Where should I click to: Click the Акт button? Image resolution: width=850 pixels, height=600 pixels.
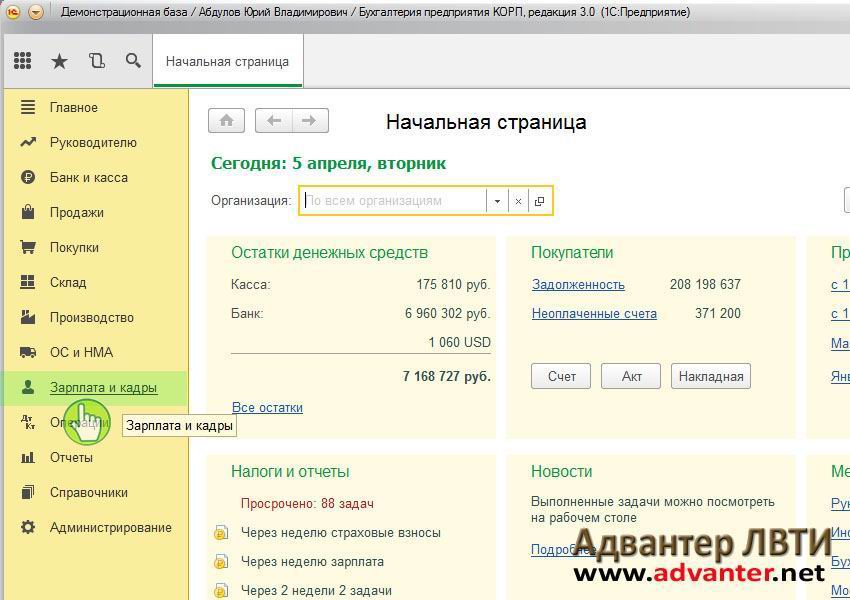coord(631,376)
